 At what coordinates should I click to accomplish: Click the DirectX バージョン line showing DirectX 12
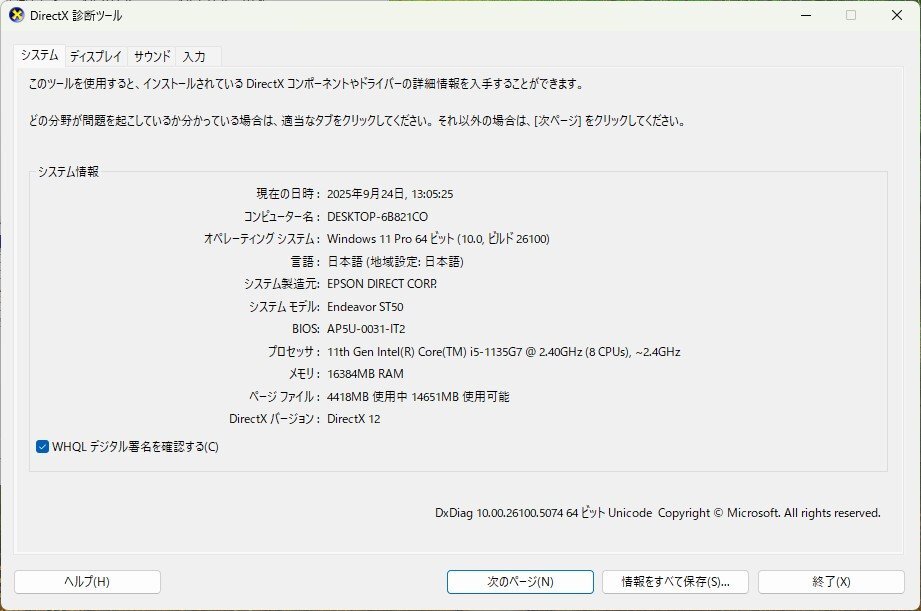355,419
